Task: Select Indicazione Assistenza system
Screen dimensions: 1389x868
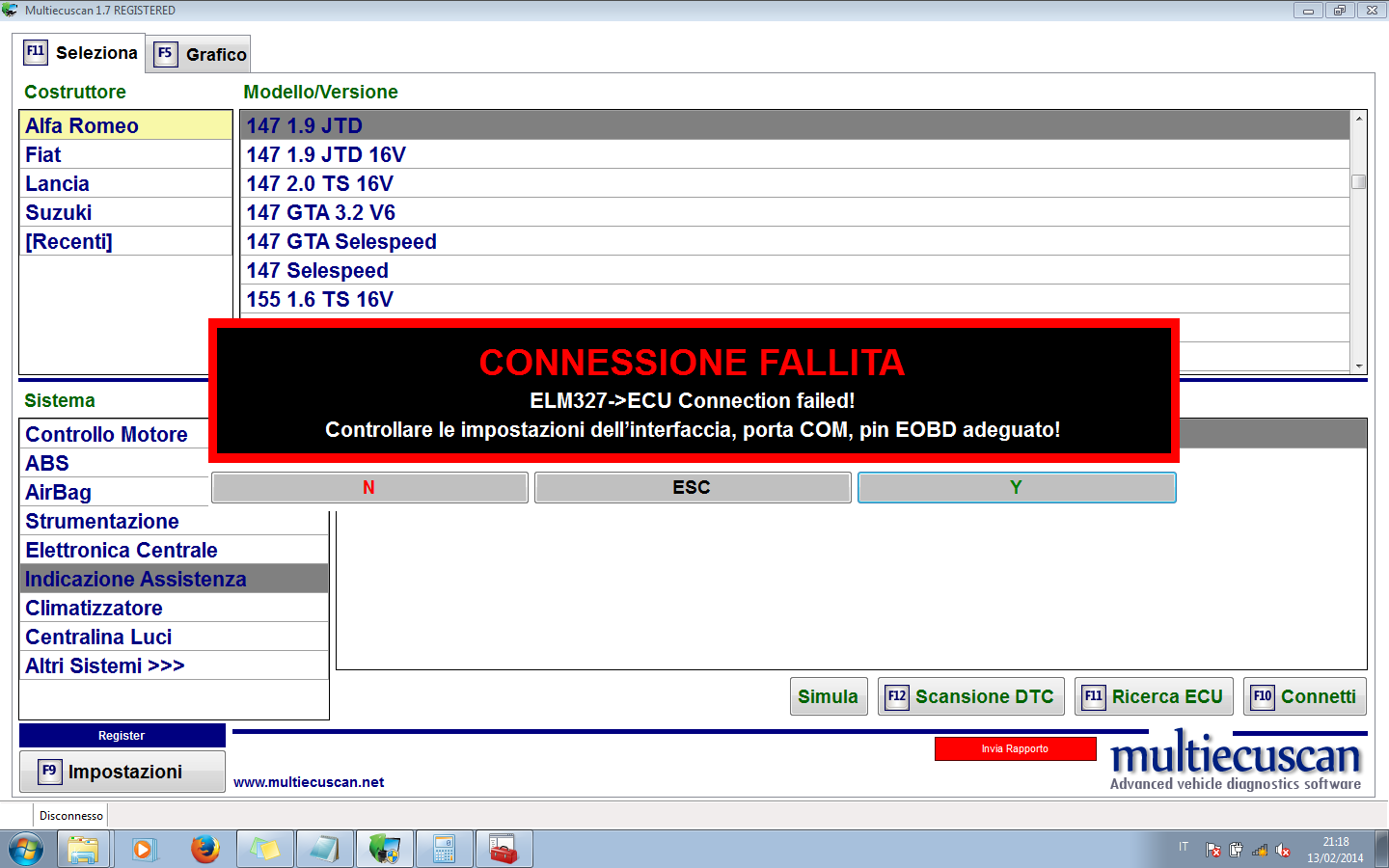Action: pos(174,579)
